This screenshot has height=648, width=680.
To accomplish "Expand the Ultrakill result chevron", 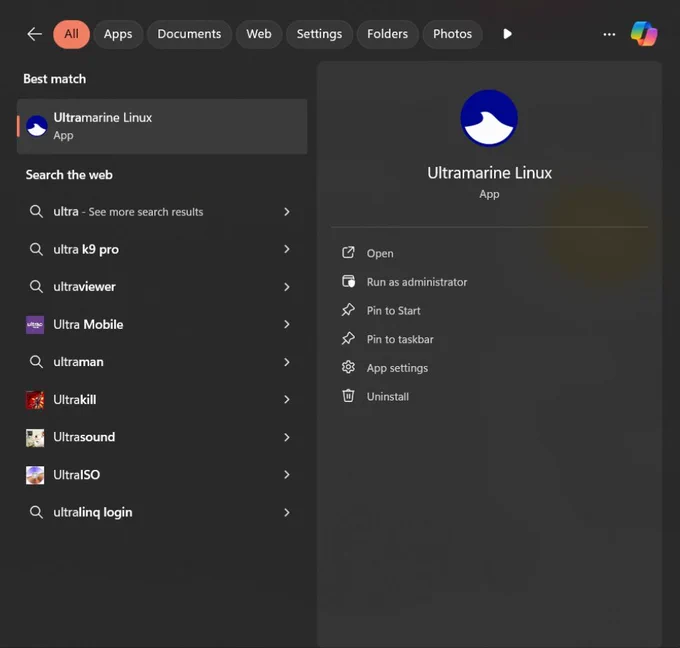I will click(x=287, y=399).
